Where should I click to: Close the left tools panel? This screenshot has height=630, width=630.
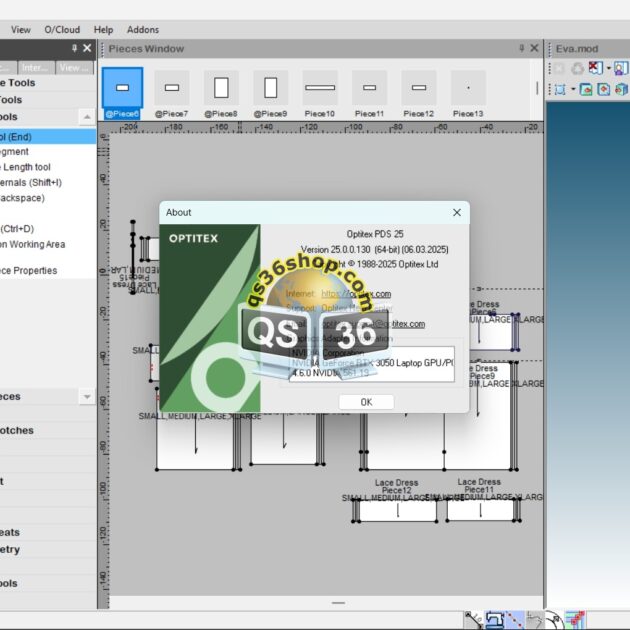pyautogui.click(x=87, y=48)
